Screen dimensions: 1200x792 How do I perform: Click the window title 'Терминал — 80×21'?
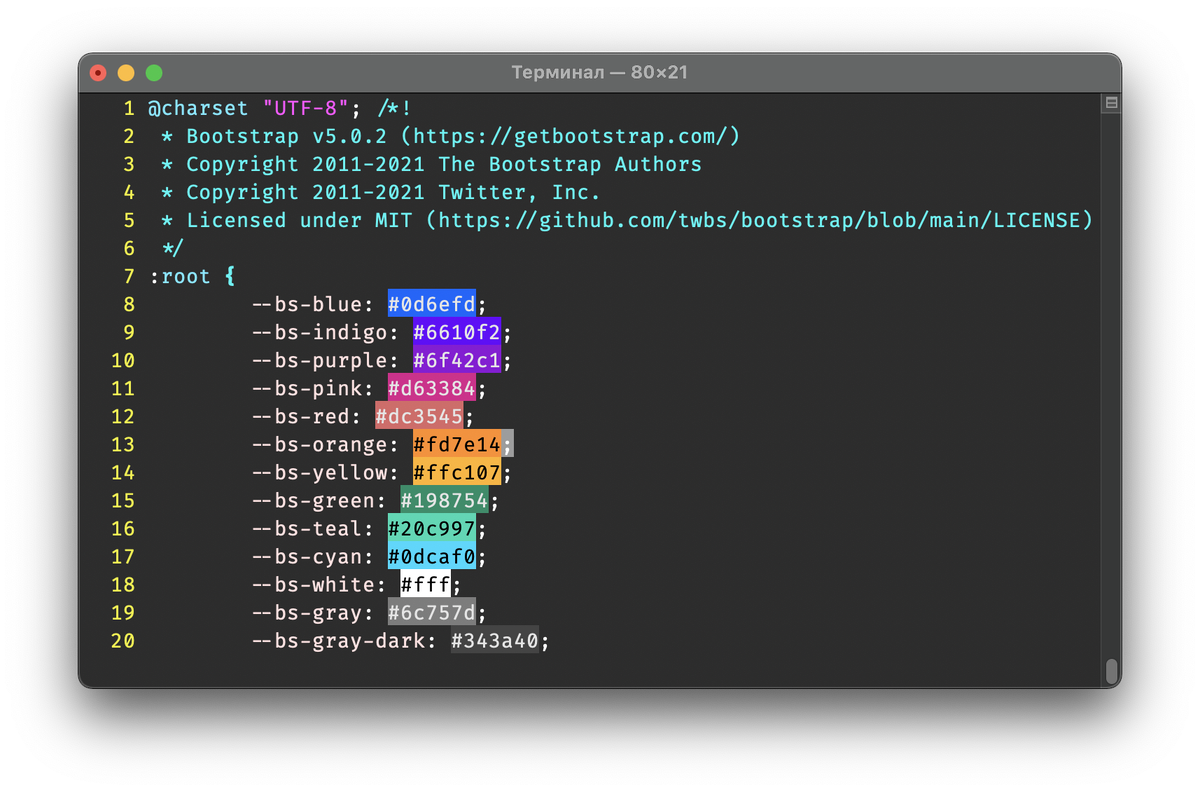click(600, 73)
